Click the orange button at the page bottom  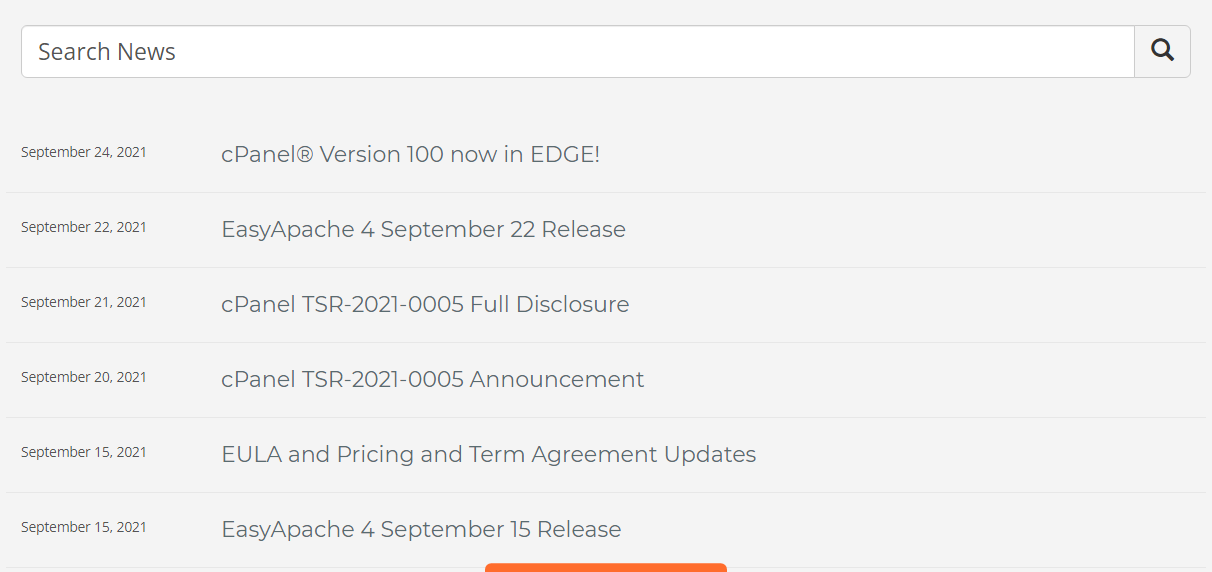click(x=606, y=567)
